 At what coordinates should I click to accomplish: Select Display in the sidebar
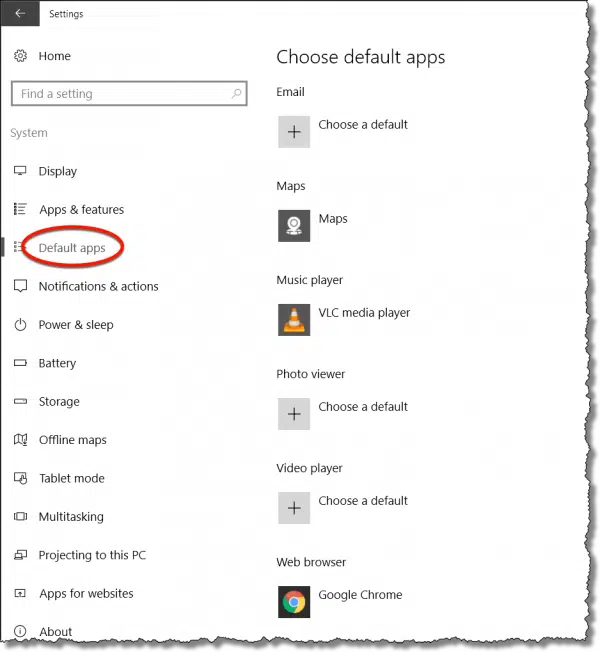(x=58, y=171)
